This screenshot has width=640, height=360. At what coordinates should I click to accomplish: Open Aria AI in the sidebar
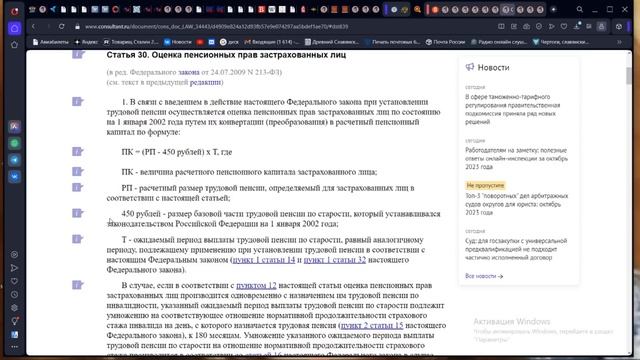[x=14, y=127]
